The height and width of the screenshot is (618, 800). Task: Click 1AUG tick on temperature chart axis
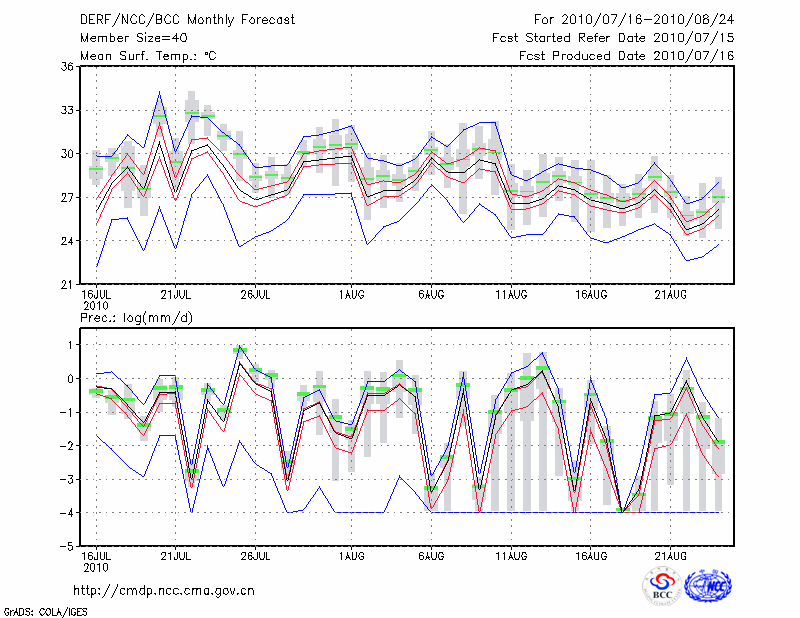pyautogui.click(x=351, y=295)
